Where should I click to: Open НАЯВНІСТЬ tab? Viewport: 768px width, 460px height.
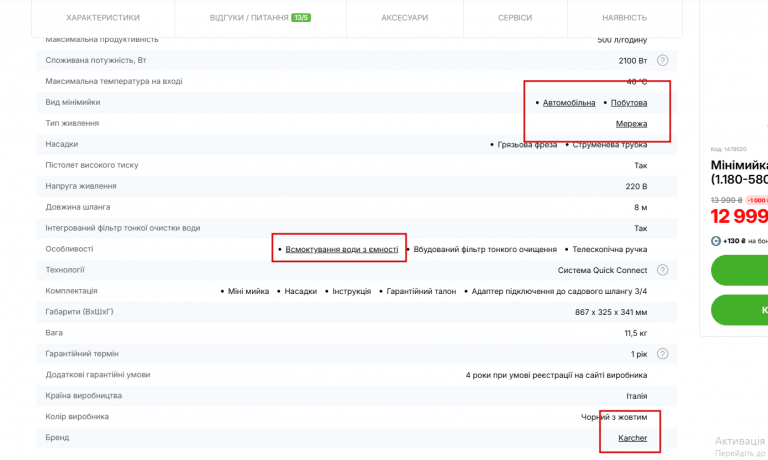(x=624, y=18)
